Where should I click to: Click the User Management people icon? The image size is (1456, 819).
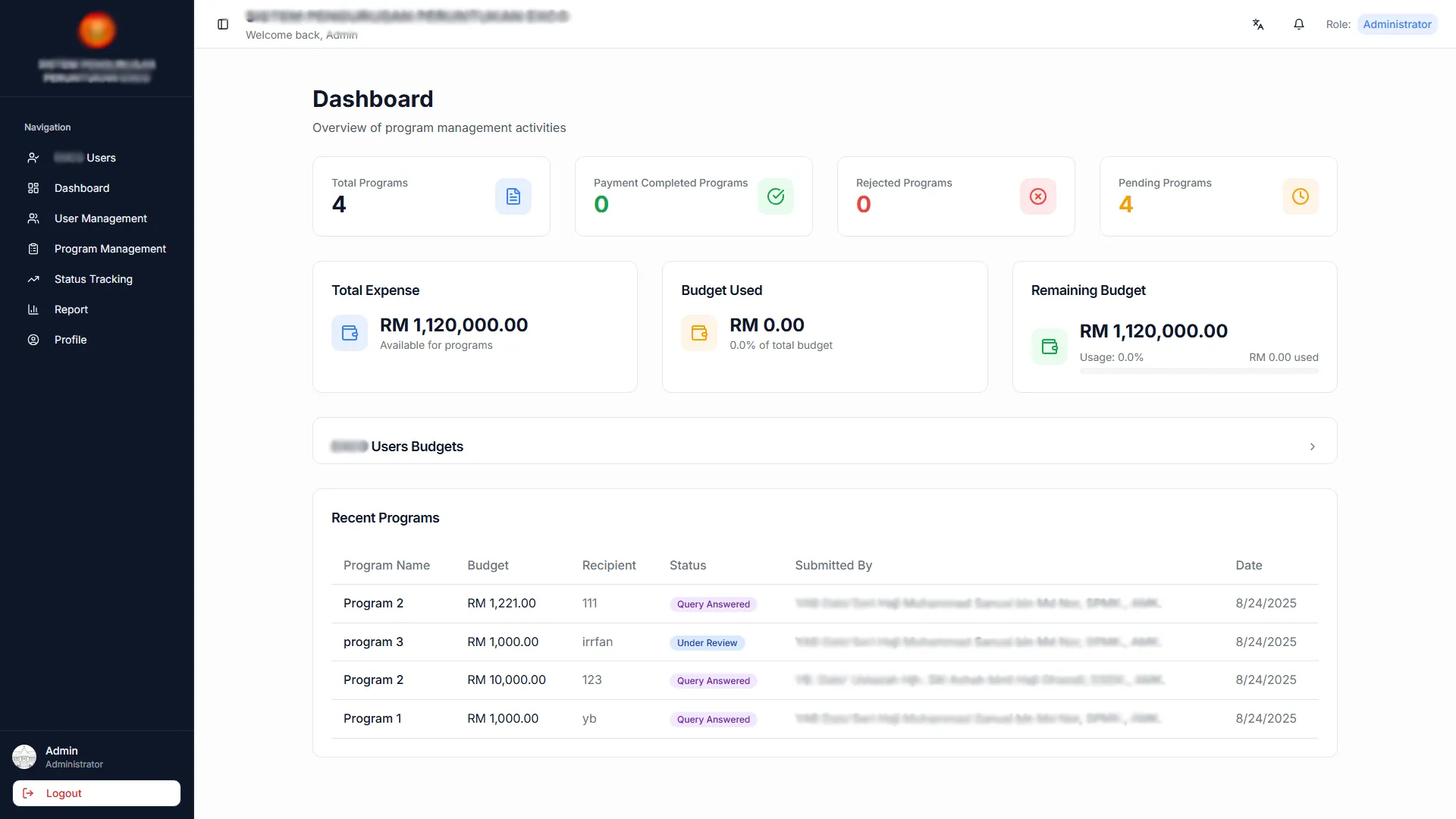pyautogui.click(x=33, y=218)
